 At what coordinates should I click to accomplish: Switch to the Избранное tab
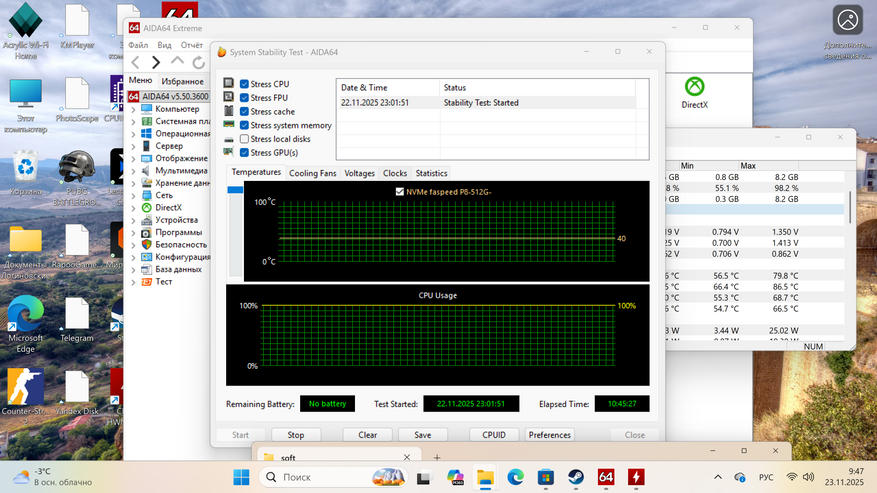point(182,81)
